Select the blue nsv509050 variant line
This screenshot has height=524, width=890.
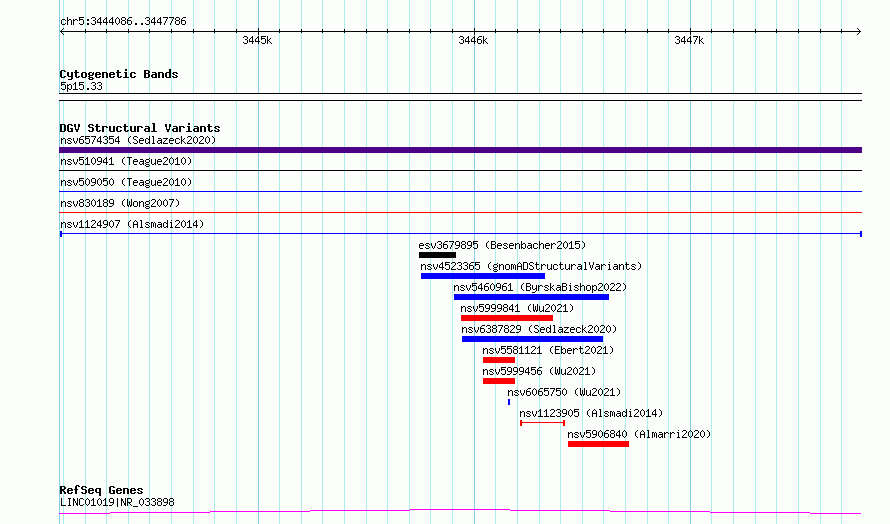pyautogui.click(x=460, y=191)
